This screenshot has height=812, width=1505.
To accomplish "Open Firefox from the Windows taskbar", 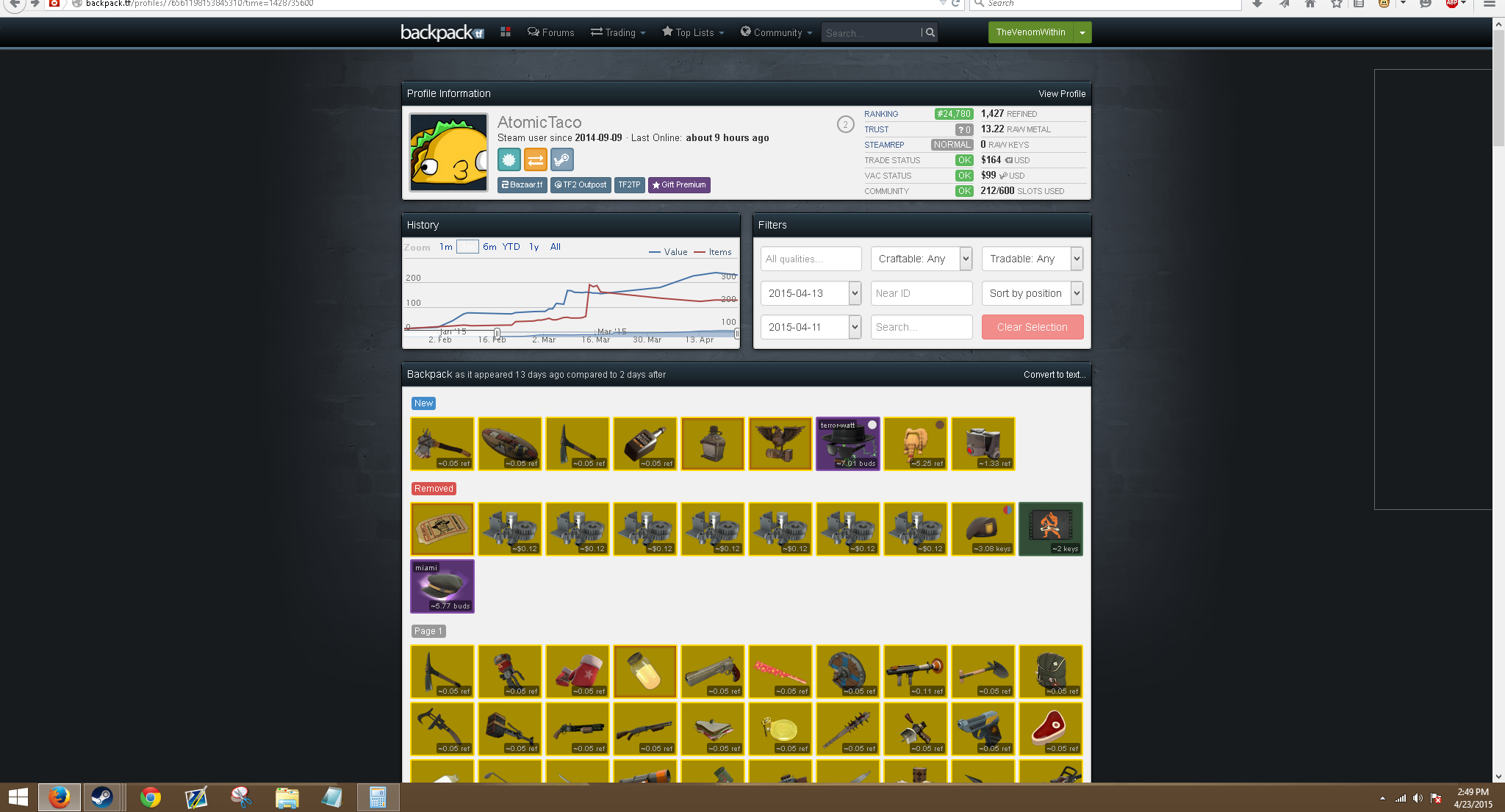I will point(59,797).
